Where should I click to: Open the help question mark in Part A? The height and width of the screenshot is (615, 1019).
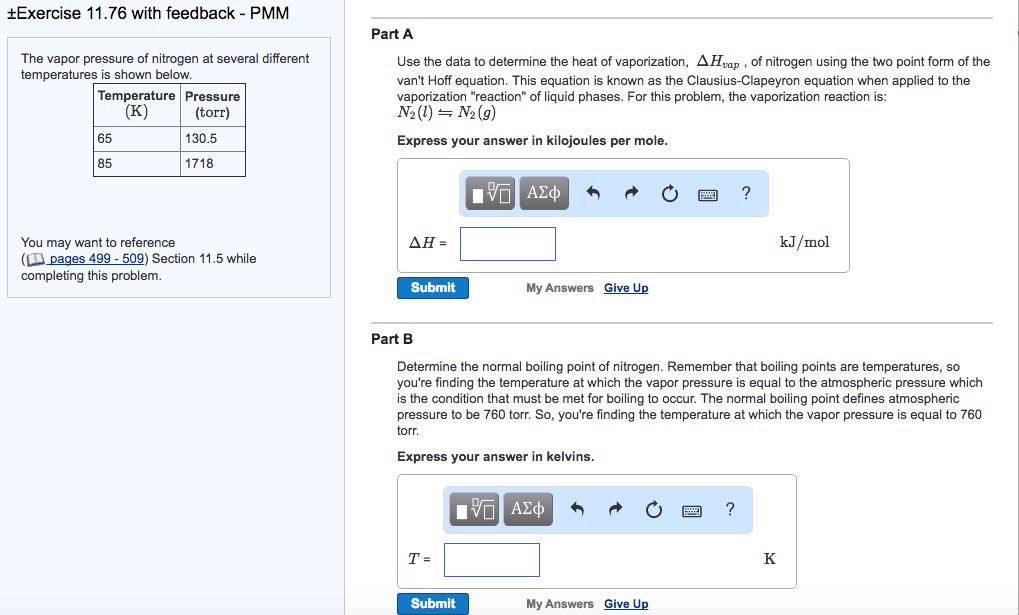tap(746, 193)
